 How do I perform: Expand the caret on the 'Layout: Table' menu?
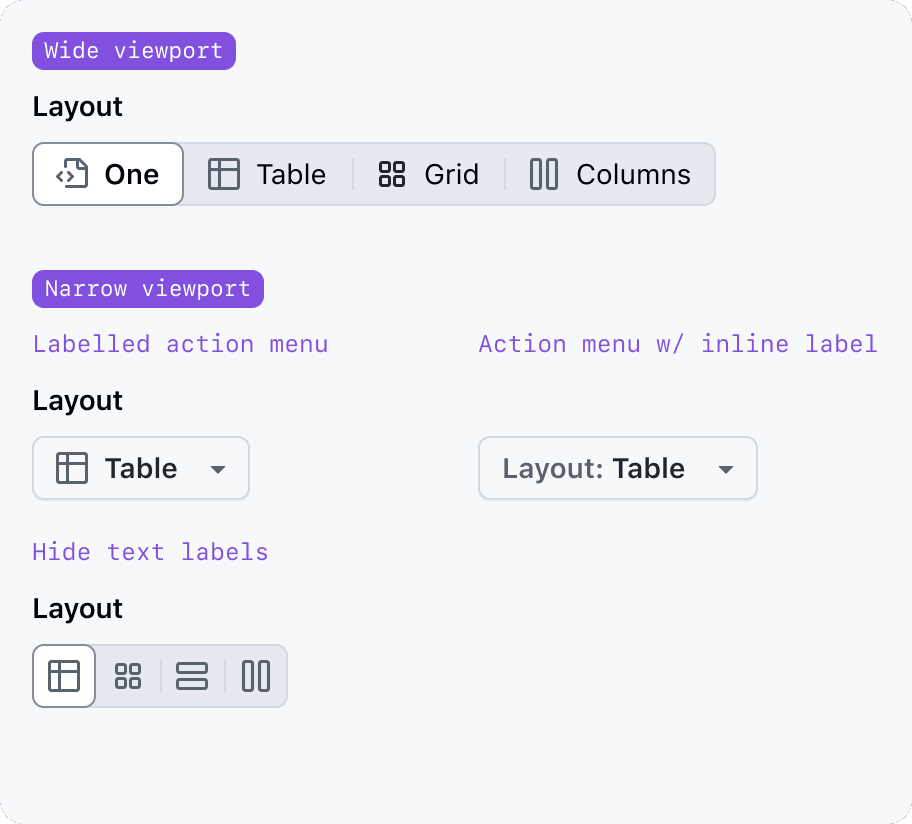727,469
